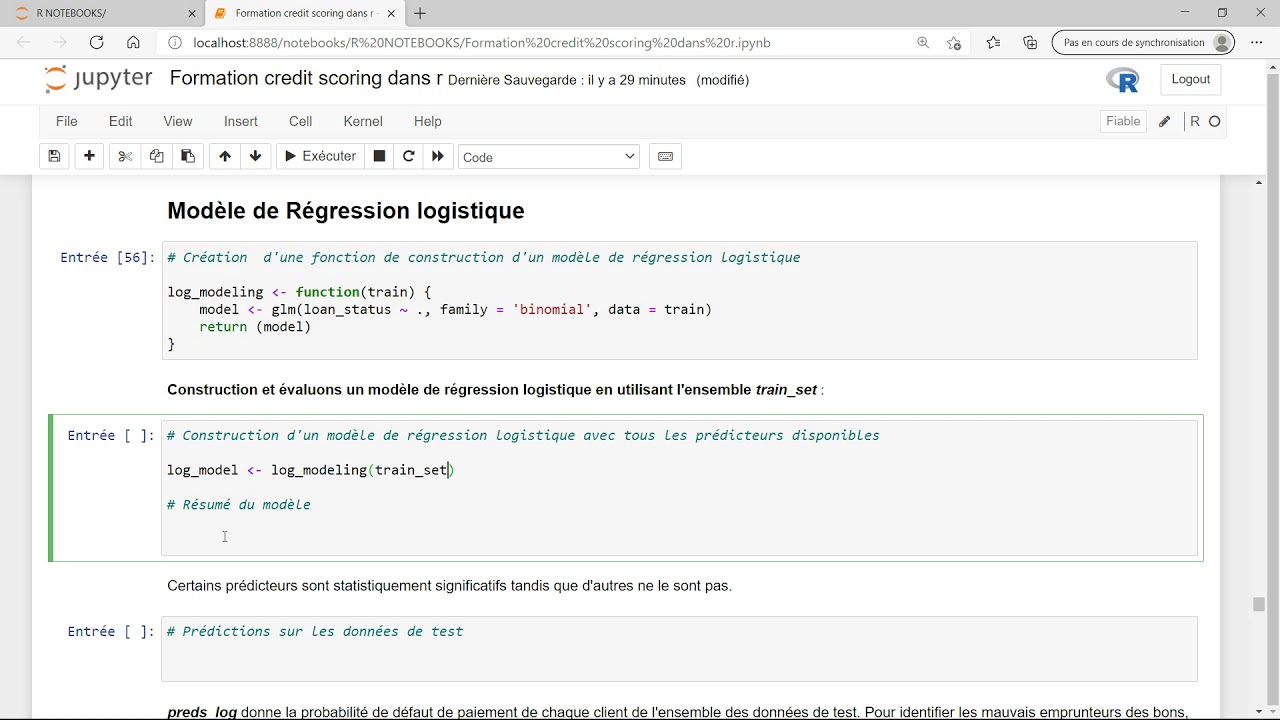
Task: Restart the kernel with the circular arrow
Action: [408, 156]
